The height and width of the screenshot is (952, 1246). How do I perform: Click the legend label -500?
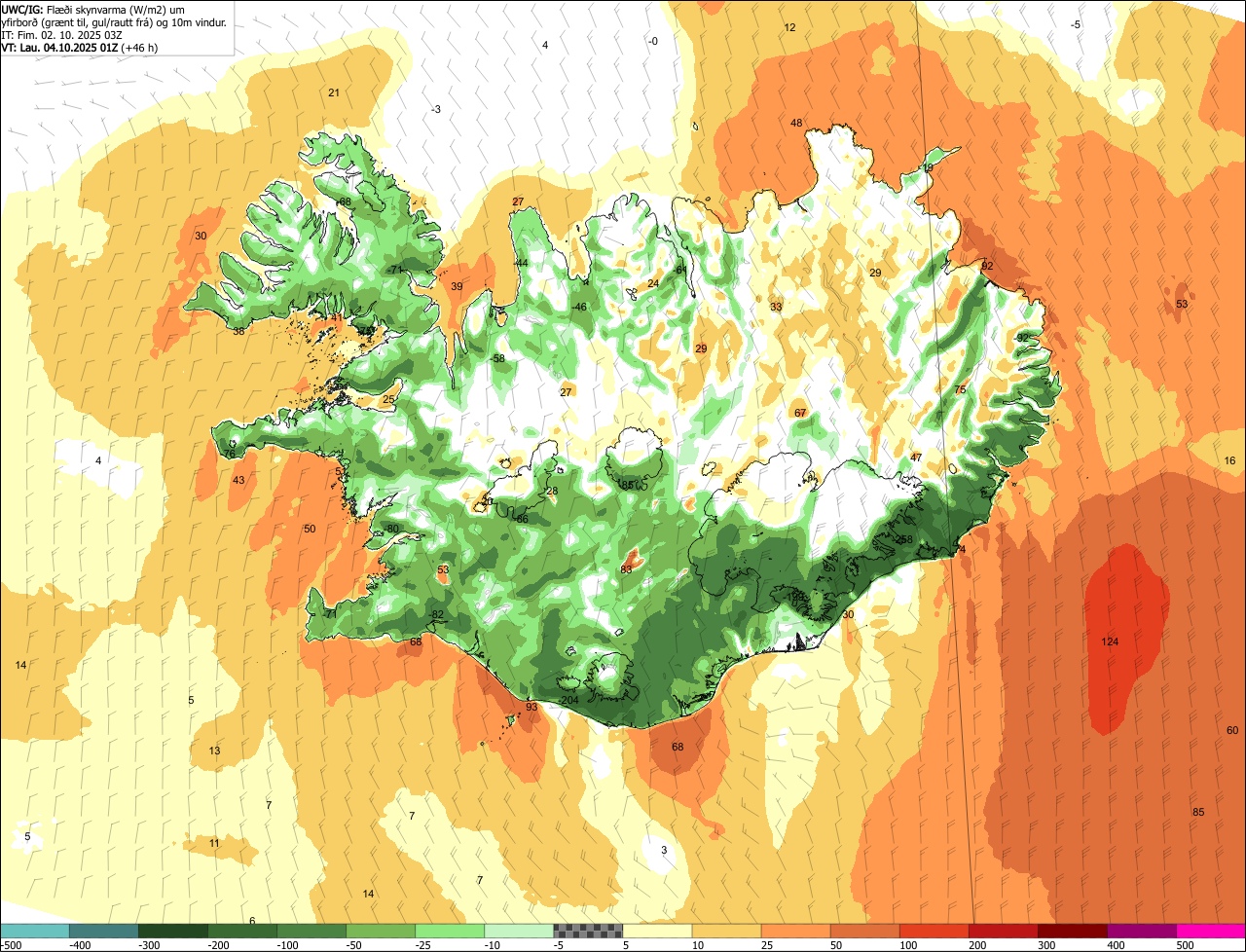coord(11,945)
